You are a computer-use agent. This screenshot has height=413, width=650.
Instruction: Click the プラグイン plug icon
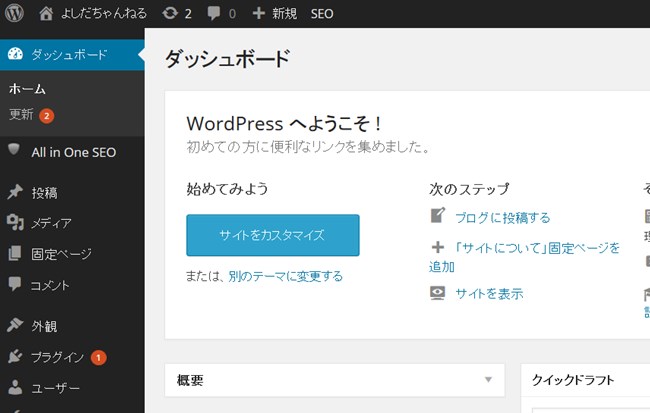click(x=15, y=356)
